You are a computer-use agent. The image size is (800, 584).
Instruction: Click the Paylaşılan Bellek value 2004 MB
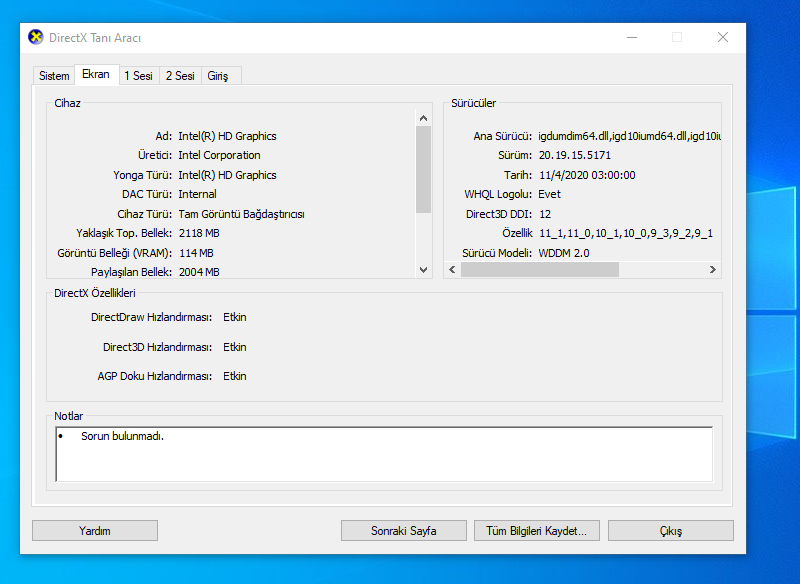point(199,272)
